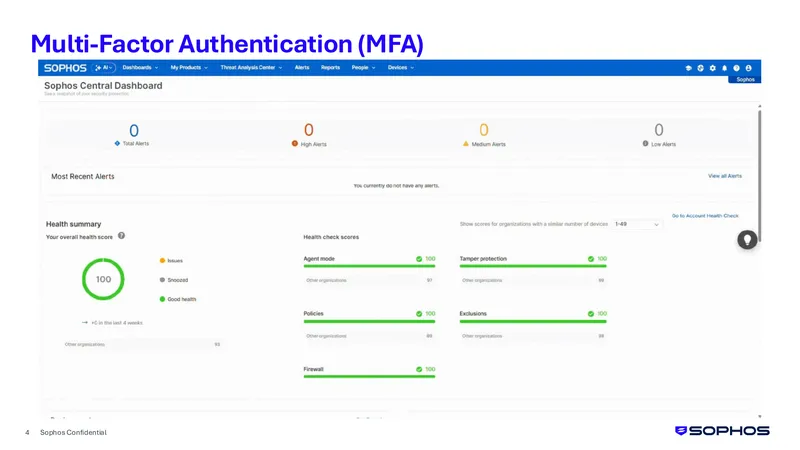Open the AI assistant pill button
Screen dimensions: 800x450
[104, 68]
